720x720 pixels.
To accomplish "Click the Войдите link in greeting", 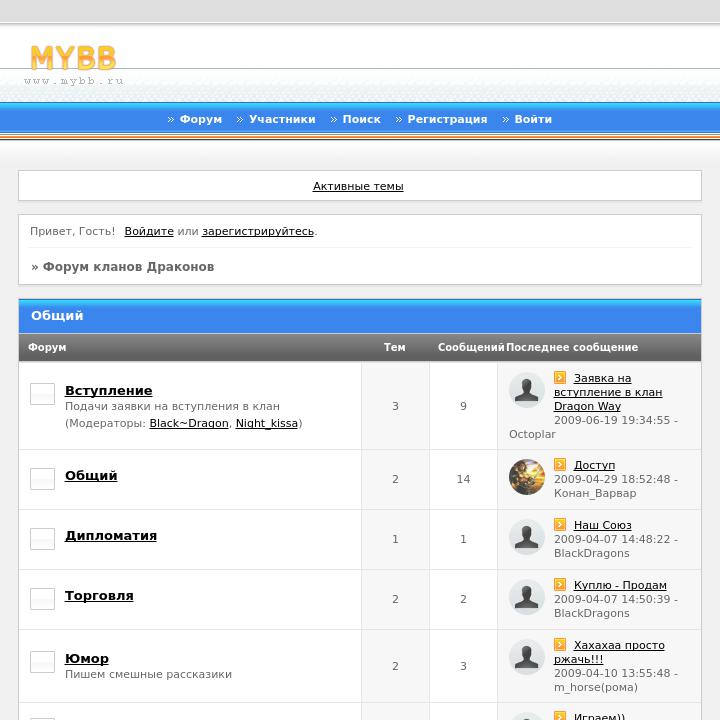I will 149,231.
